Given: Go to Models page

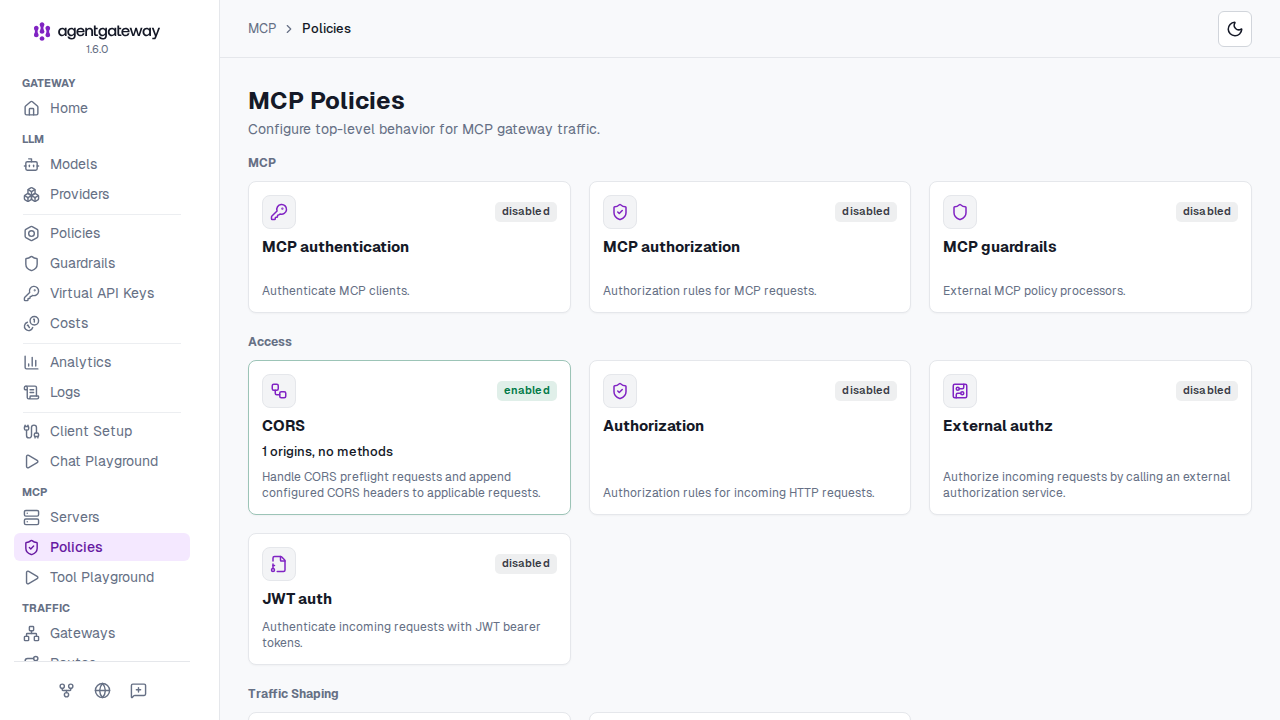Looking at the screenshot, I should click(102, 164).
